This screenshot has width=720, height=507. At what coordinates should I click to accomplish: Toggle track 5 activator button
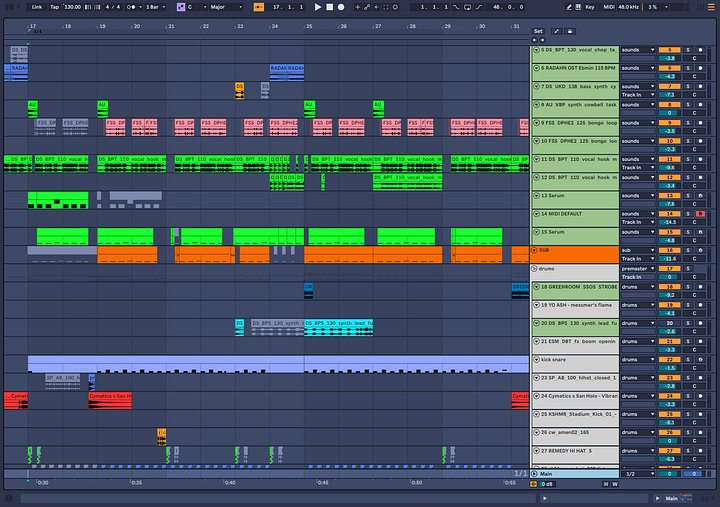coord(669,50)
